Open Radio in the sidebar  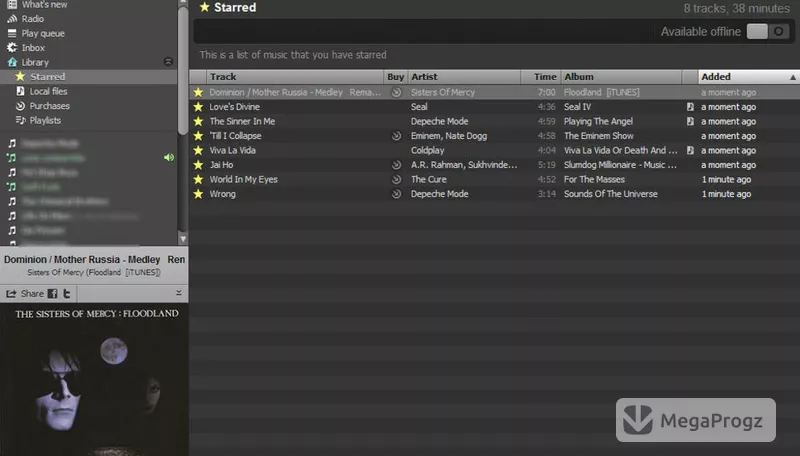26,19
